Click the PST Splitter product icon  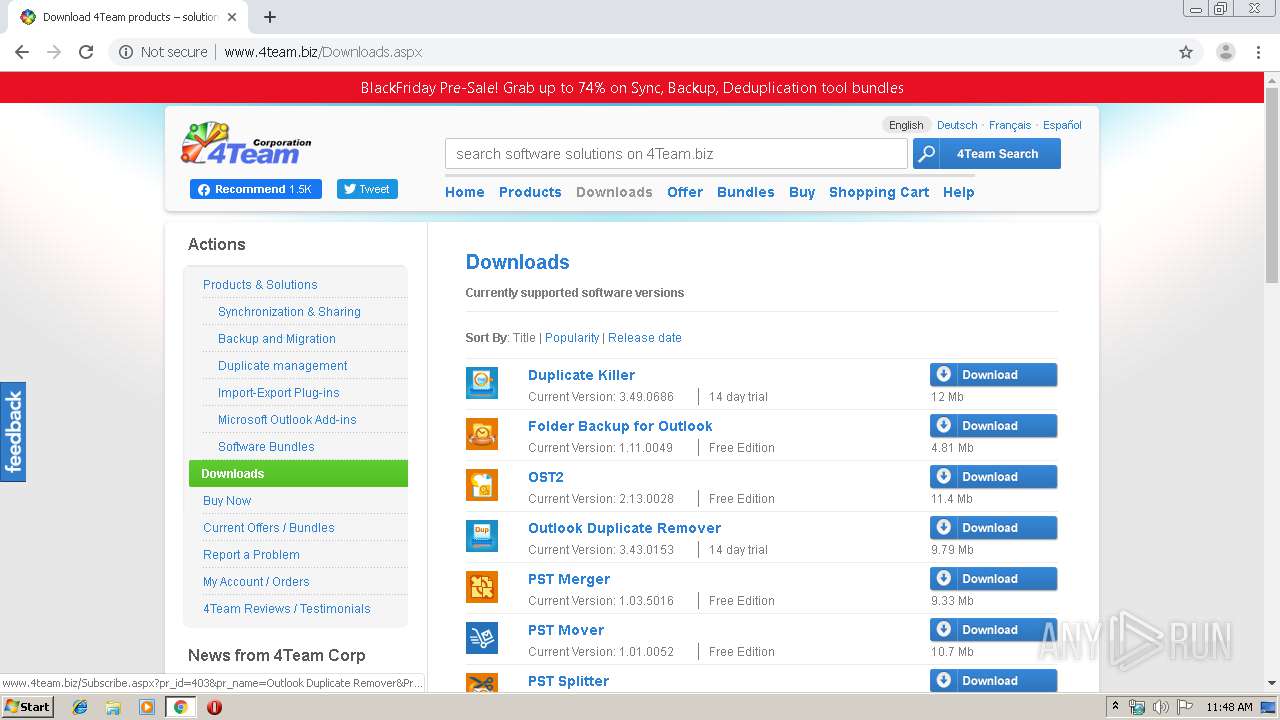(x=481, y=683)
